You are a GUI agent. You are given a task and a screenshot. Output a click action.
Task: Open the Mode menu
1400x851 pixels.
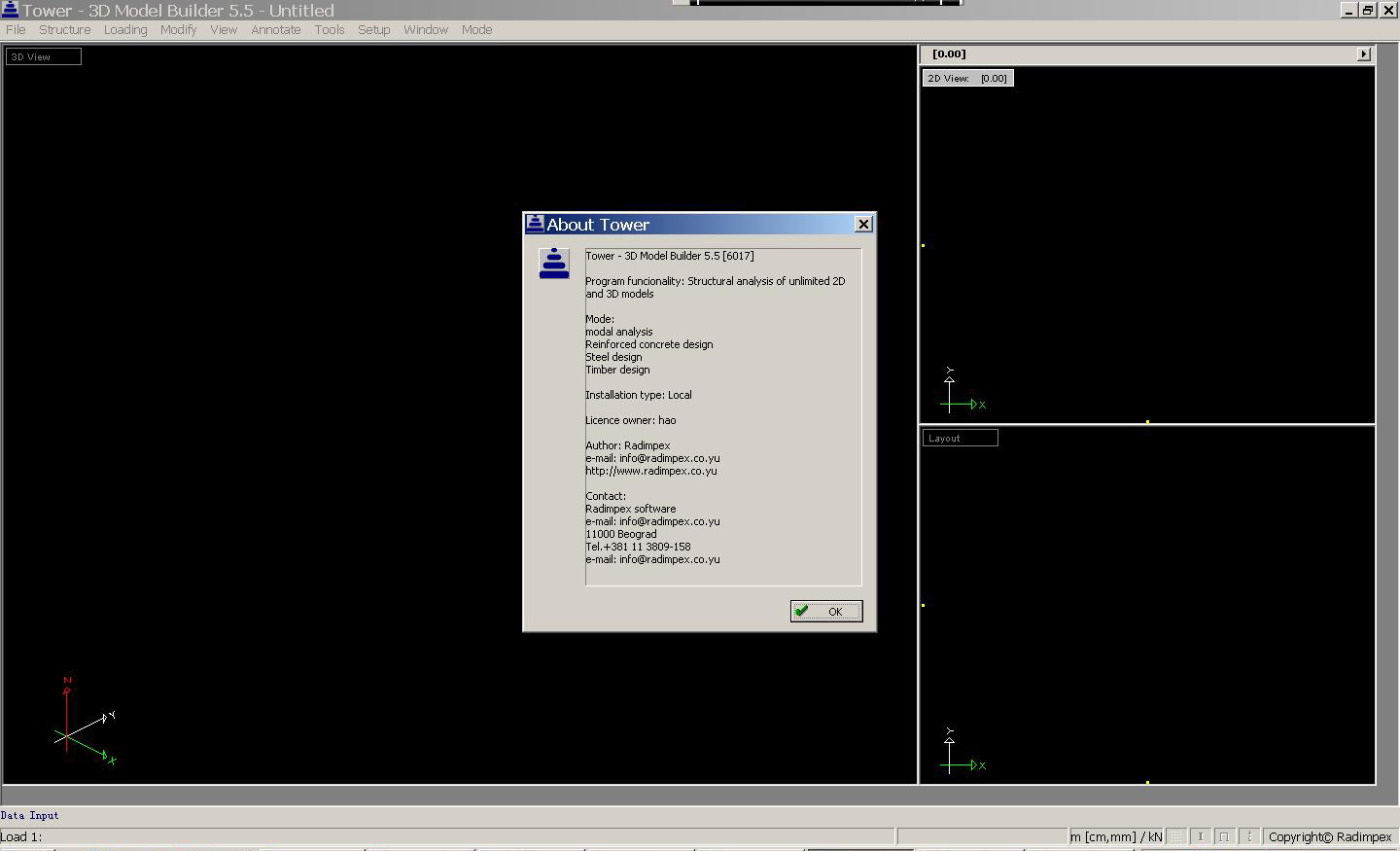point(476,29)
